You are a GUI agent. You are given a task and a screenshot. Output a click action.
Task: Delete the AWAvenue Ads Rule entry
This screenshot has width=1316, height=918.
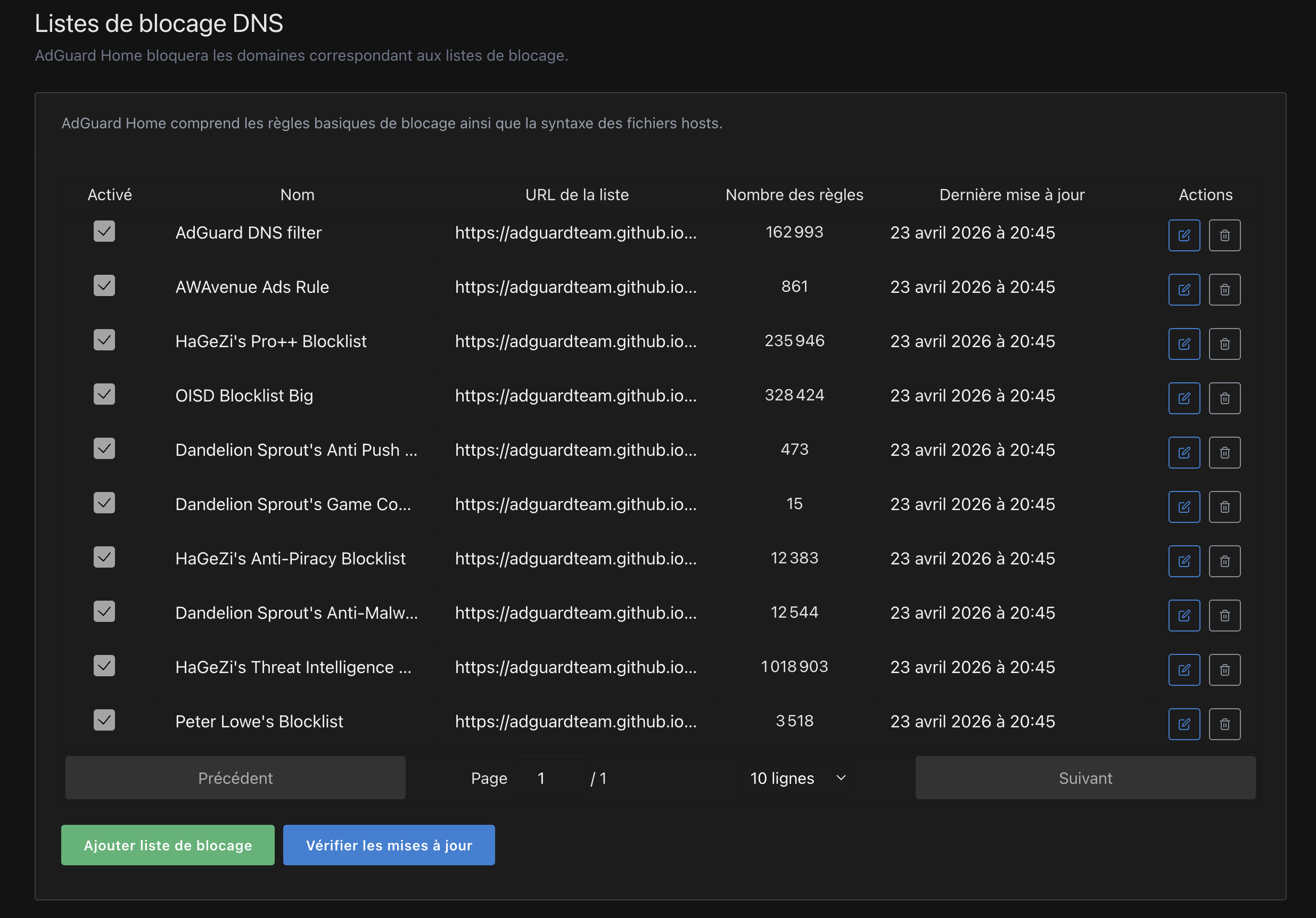pyautogui.click(x=1225, y=290)
